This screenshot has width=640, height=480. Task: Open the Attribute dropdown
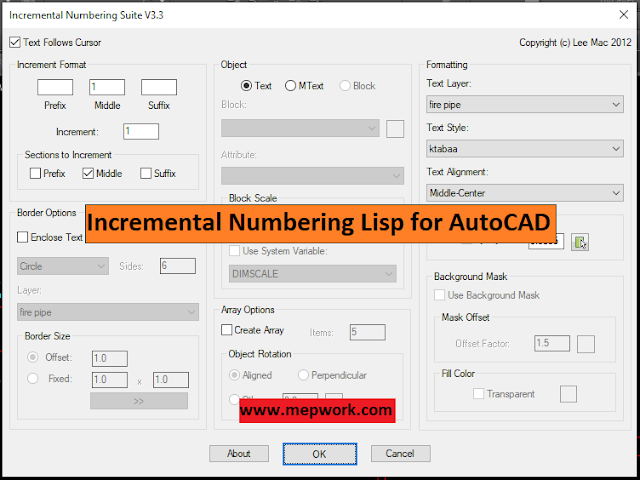pyautogui.click(x=313, y=176)
